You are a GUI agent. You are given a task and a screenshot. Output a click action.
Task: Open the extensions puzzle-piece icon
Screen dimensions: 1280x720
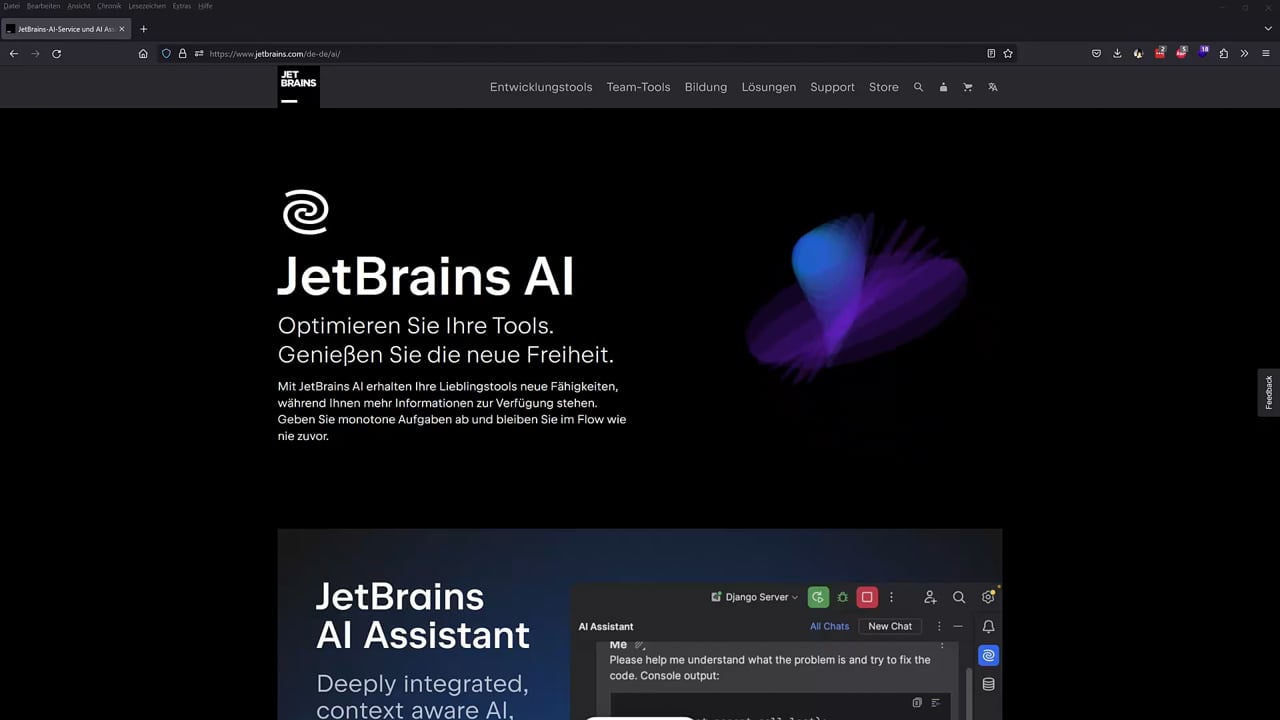(1224, 54)
